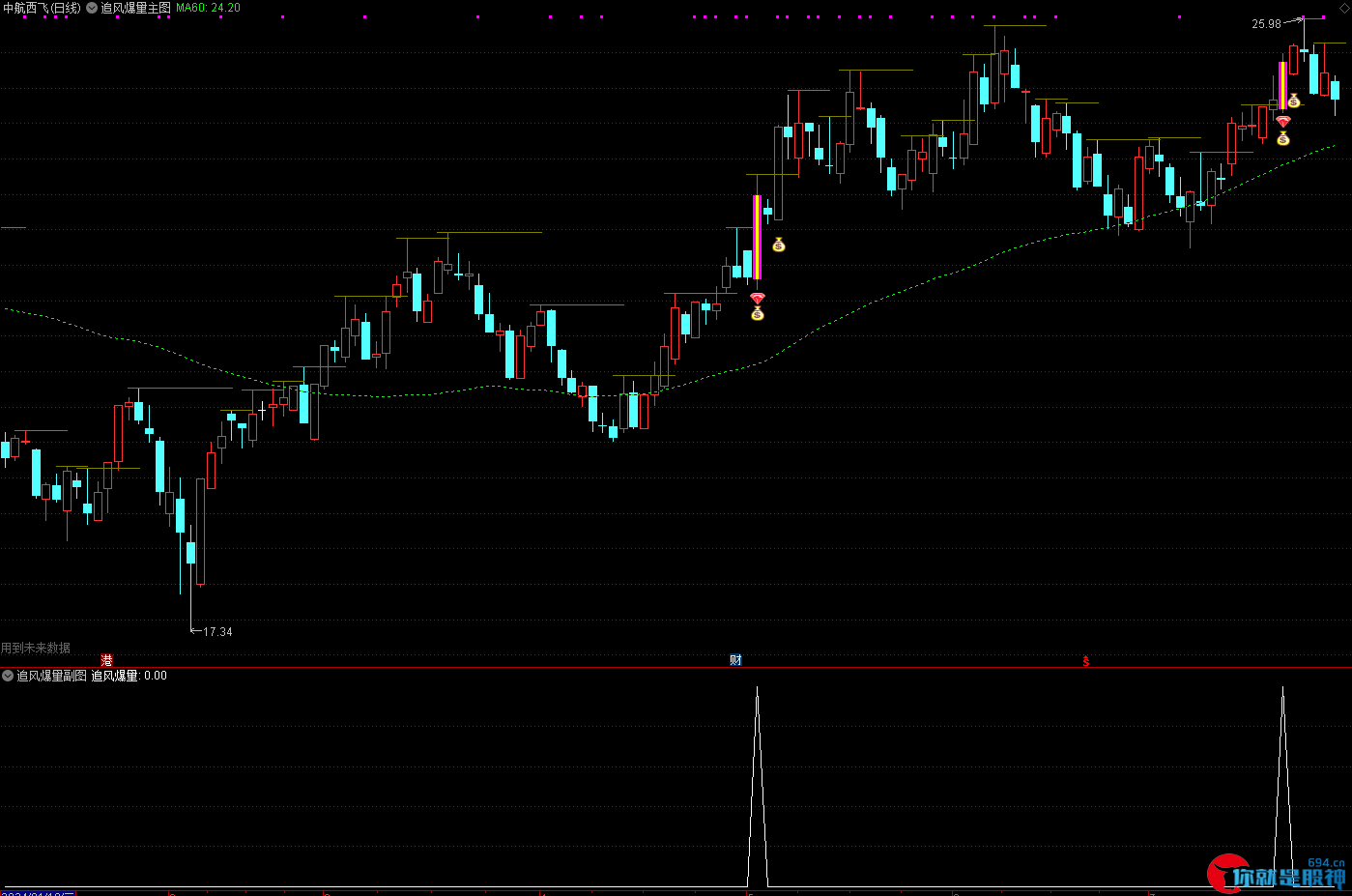Viewport: 1352px width, 896px height.
Task: Click the lowest candle at 17.34
Action: (190, 551)
